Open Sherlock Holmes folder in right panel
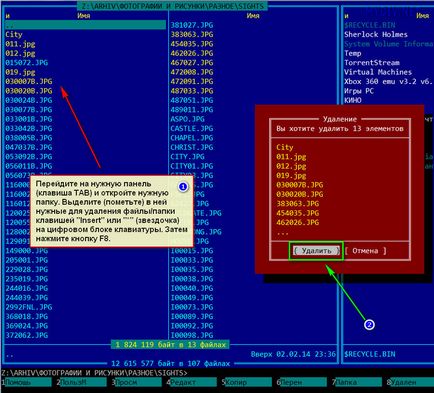The width and height of the screenshot is (434, 393). point(376,34)
